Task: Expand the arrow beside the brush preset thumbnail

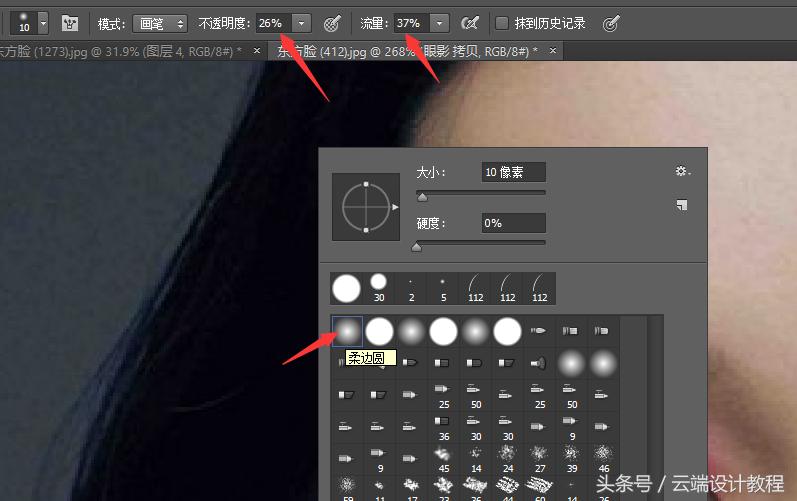Action: (43, 23)
